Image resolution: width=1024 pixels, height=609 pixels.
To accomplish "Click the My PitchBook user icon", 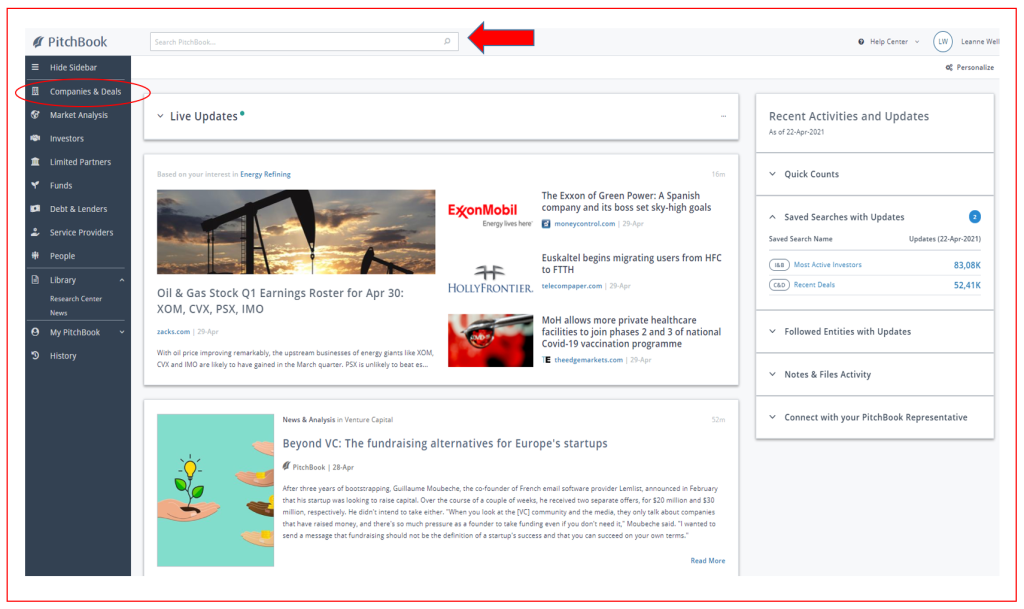I will point(35,332).
